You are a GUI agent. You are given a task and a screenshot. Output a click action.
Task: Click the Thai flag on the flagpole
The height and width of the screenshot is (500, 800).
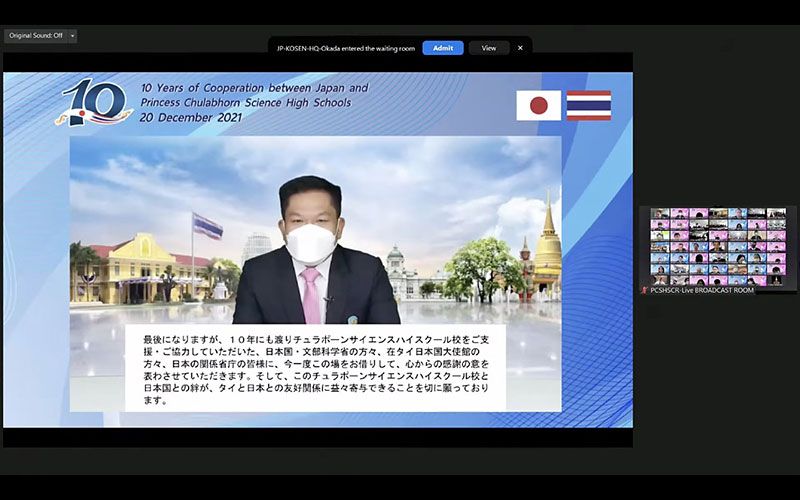pos(207,225)
